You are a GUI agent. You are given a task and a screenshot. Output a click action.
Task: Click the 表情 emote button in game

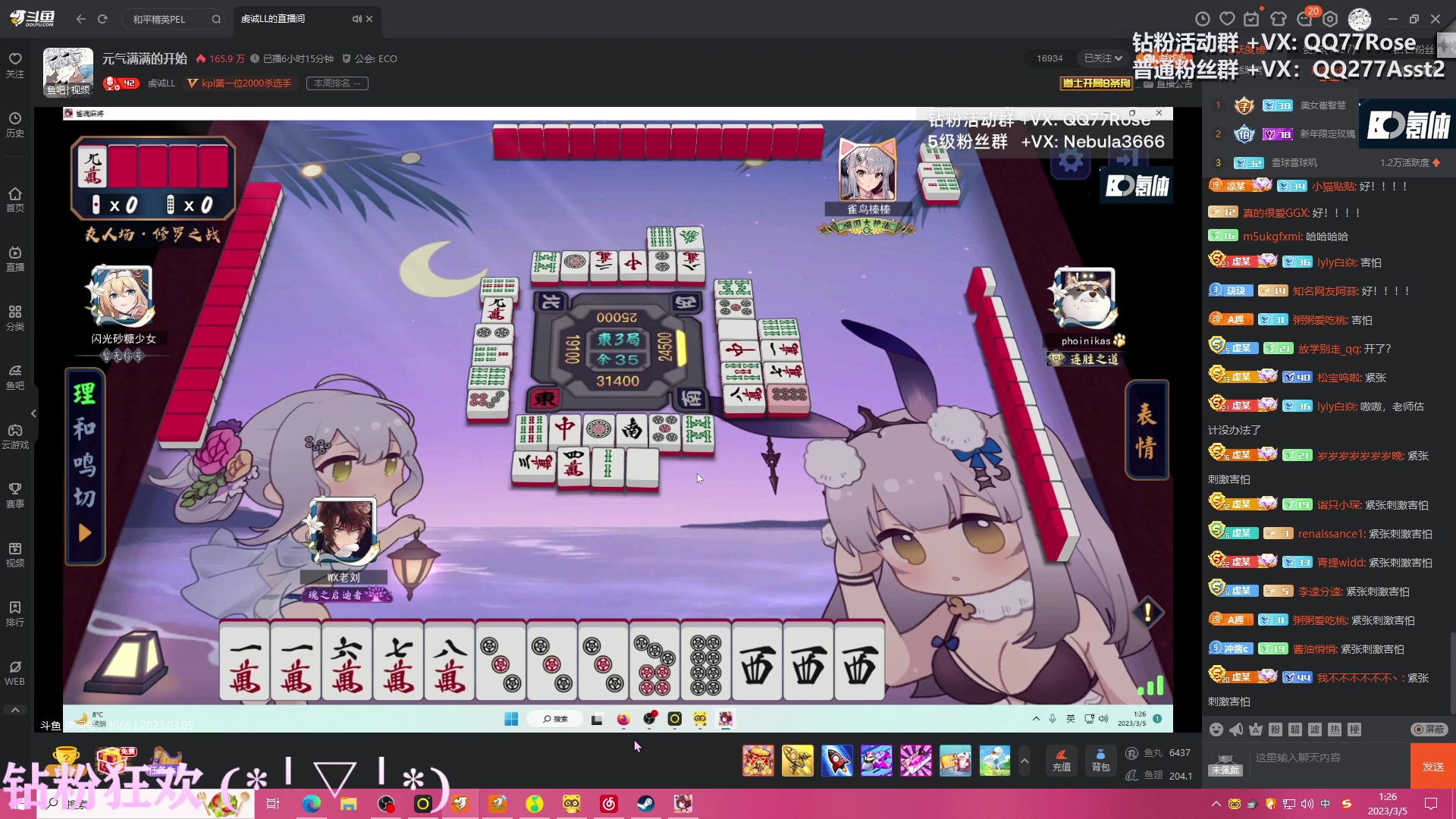[x=1146, y=430]
